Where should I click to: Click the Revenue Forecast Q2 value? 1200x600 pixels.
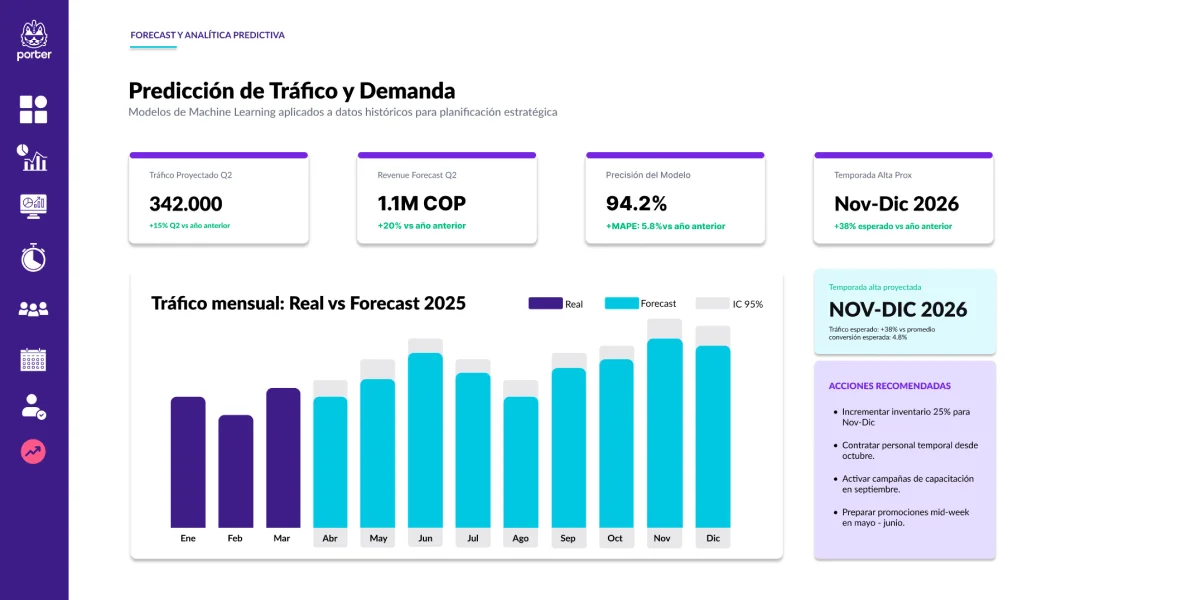pyautogui.click(x=420, y=203)
